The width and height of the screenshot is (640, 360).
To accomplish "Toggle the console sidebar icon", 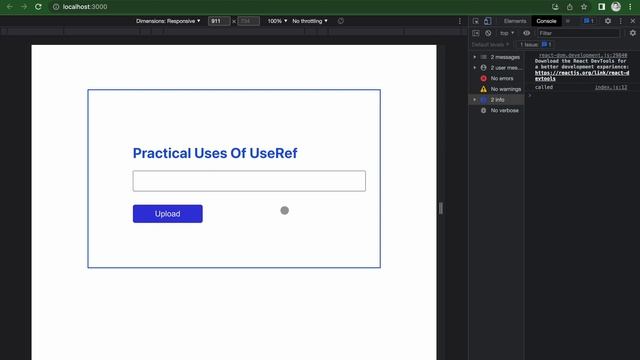I will tap(476, 33).
